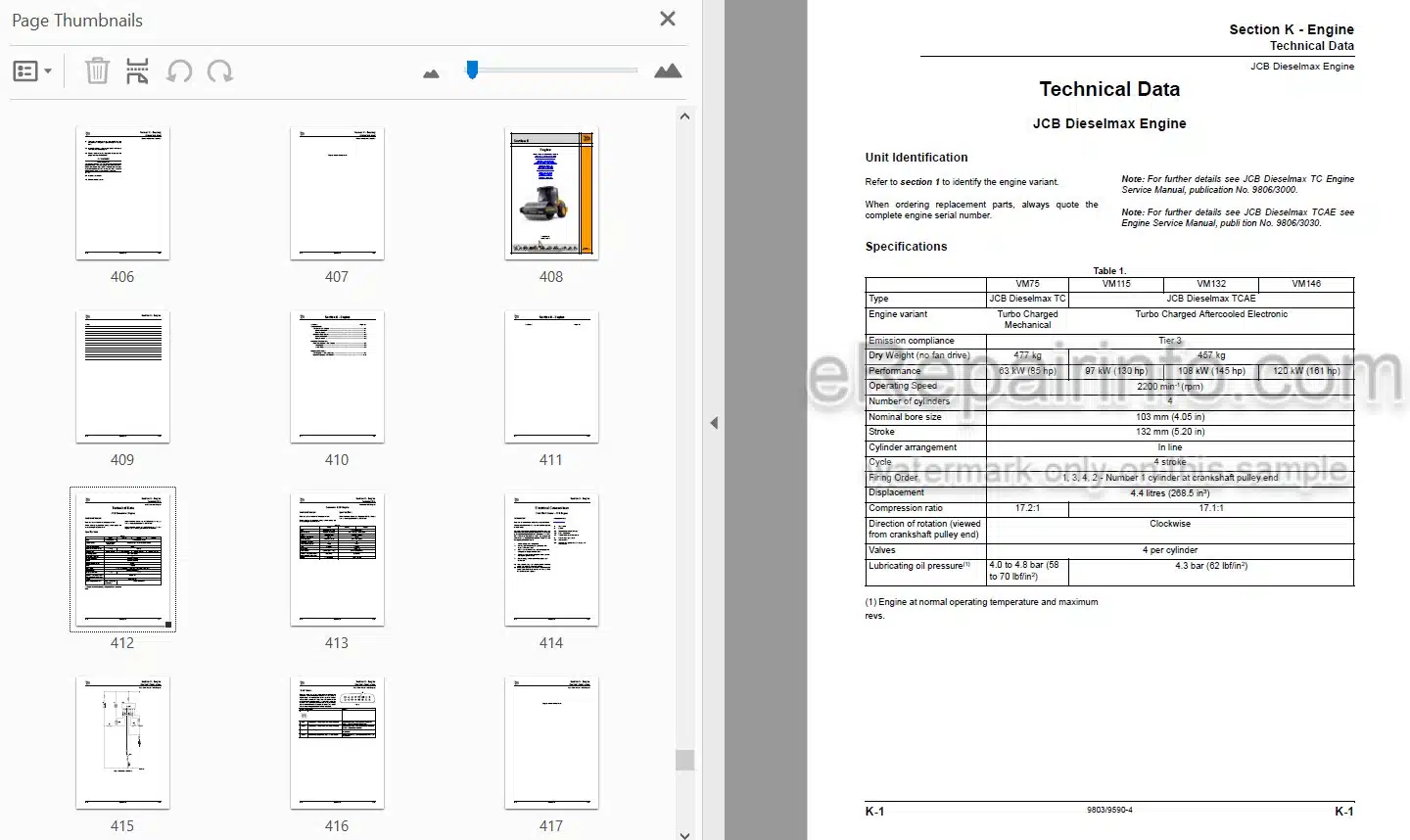Jump to page 414 thumbnail

551,560
